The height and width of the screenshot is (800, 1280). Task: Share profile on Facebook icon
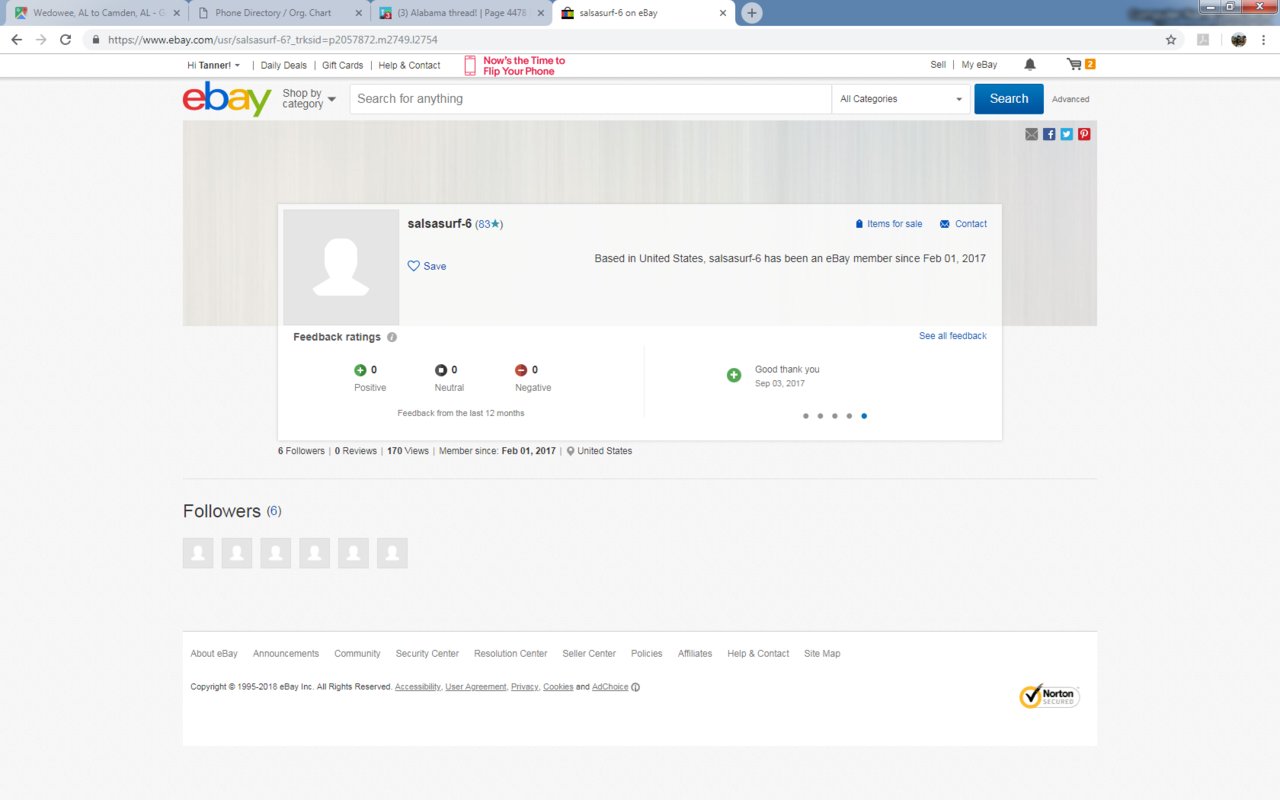[1049, 134]
